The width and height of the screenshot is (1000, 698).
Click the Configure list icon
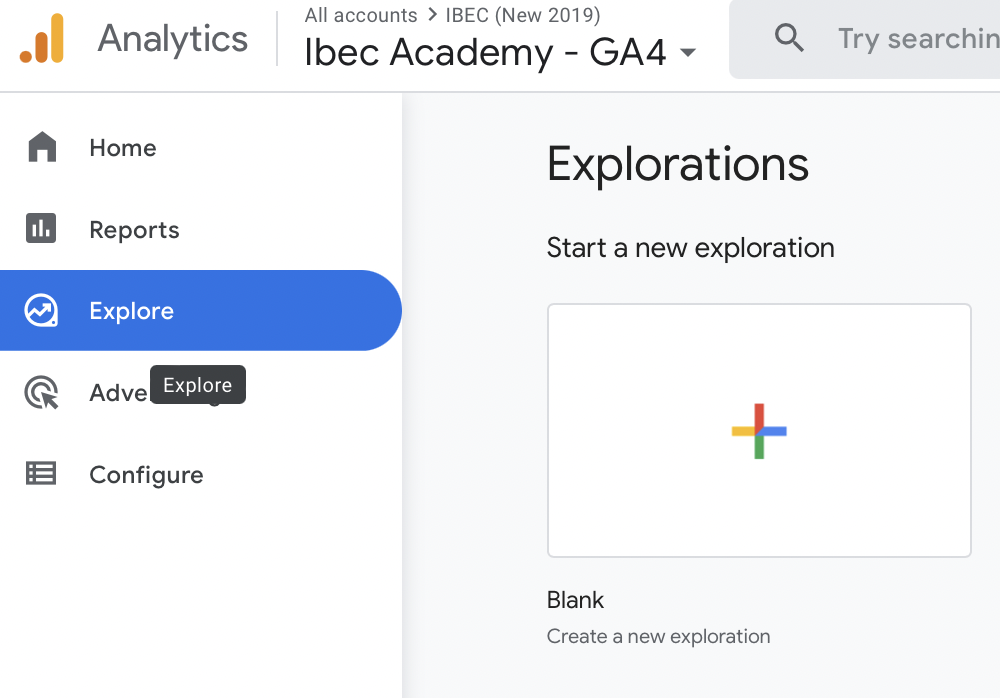click(42, 474)
